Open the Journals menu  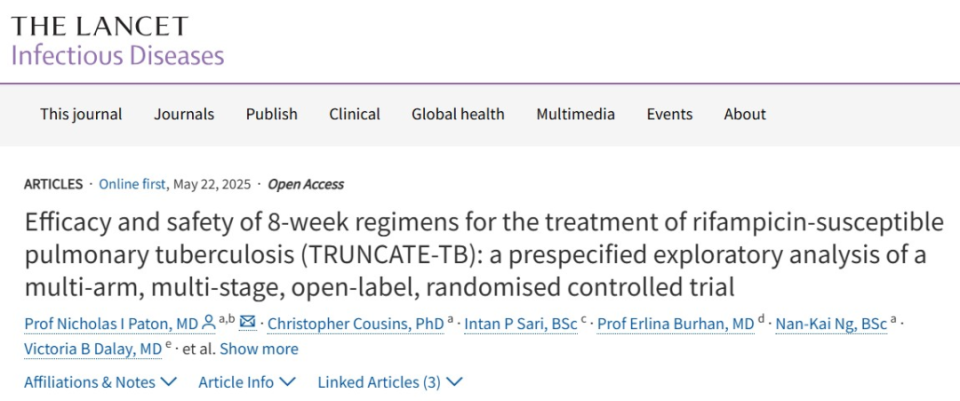click(x=184, y=114)
